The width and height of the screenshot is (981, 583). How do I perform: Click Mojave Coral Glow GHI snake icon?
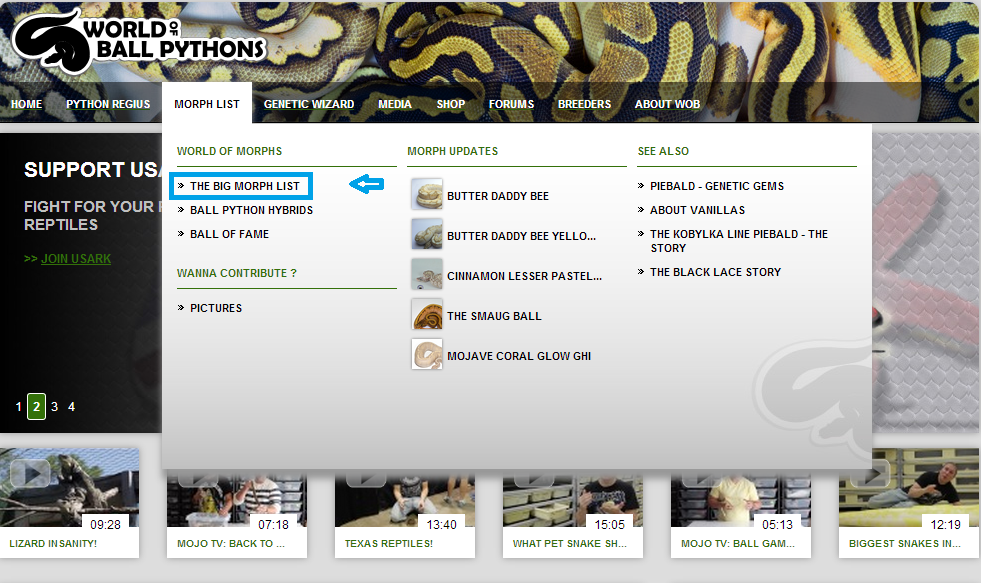(x=427, y=355)
